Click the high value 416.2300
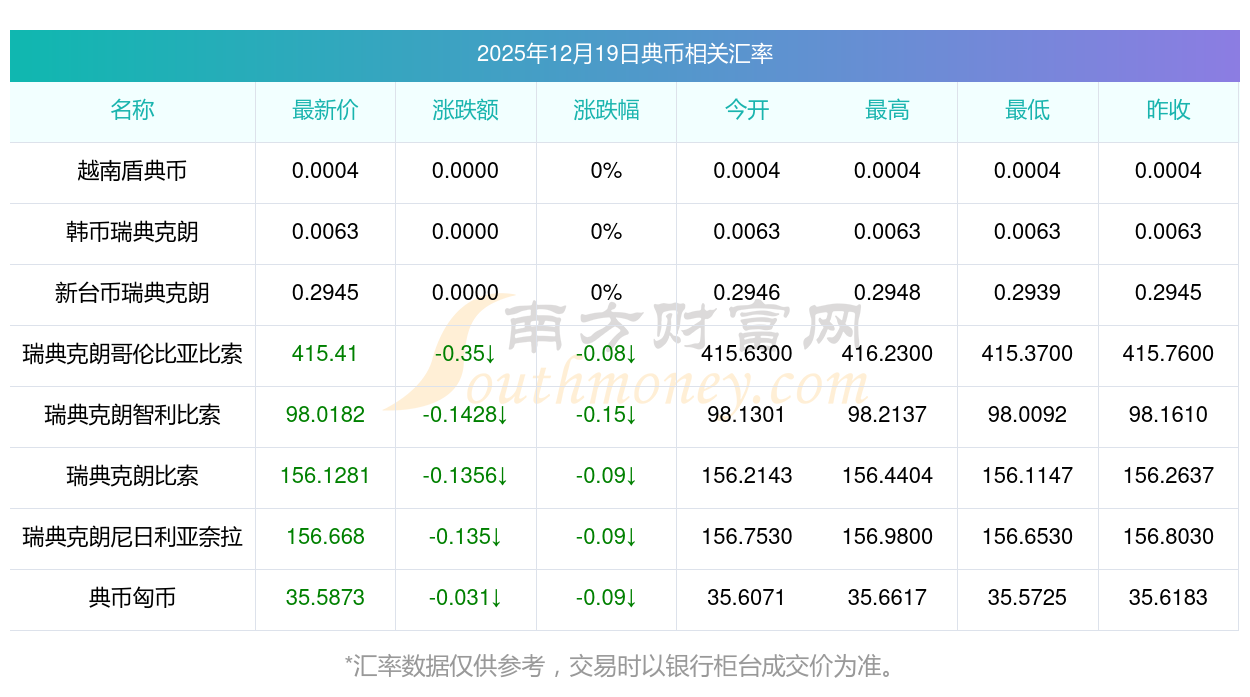This screenshot has width=1250, height=697. point(887,354)
